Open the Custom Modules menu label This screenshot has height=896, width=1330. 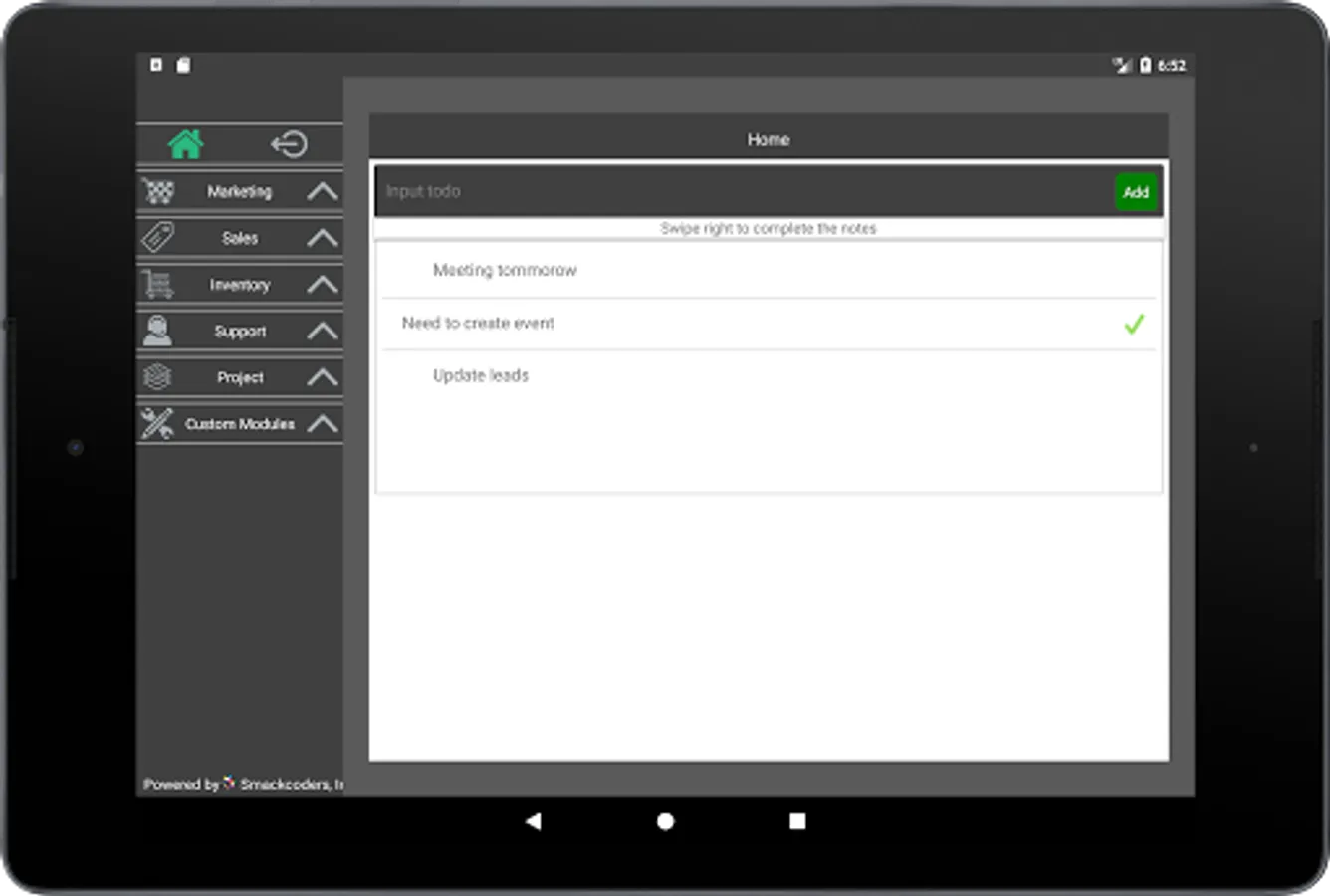pyautogui.click(x=240, y=424)
